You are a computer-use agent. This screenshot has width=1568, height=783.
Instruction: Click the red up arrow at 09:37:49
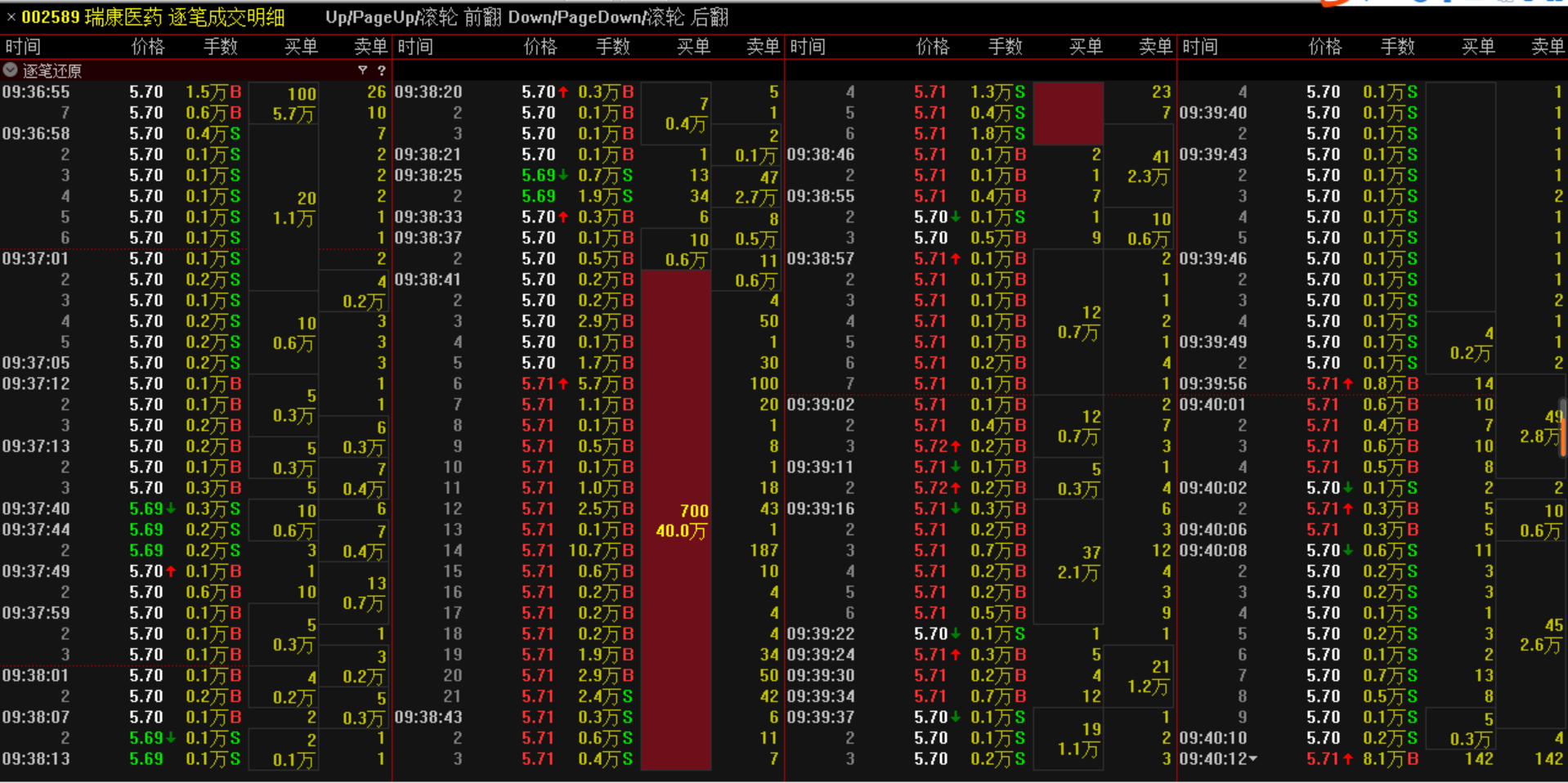[x=171, y=571]
